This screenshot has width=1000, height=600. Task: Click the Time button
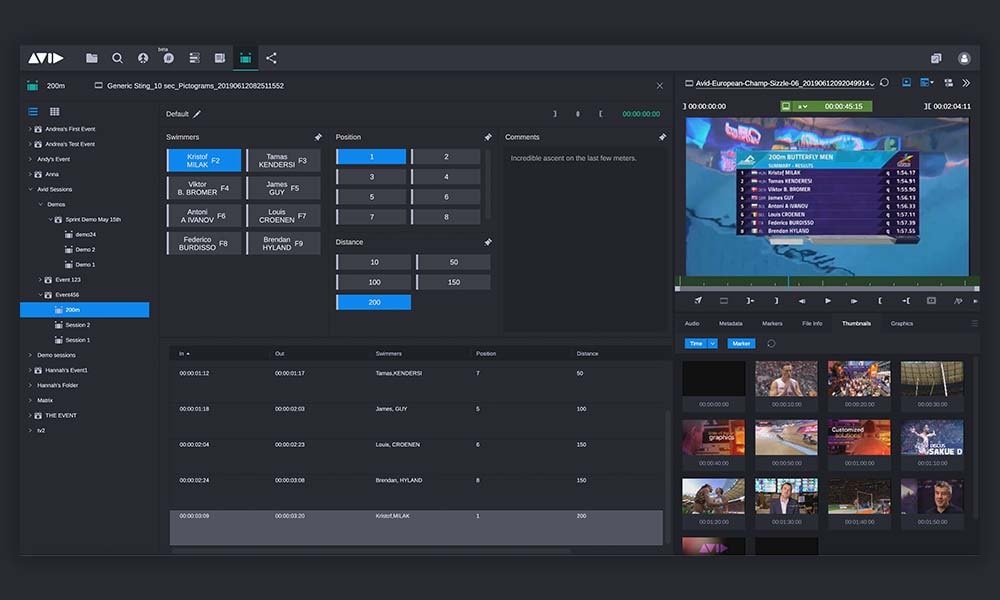click(x=696, y=344)
